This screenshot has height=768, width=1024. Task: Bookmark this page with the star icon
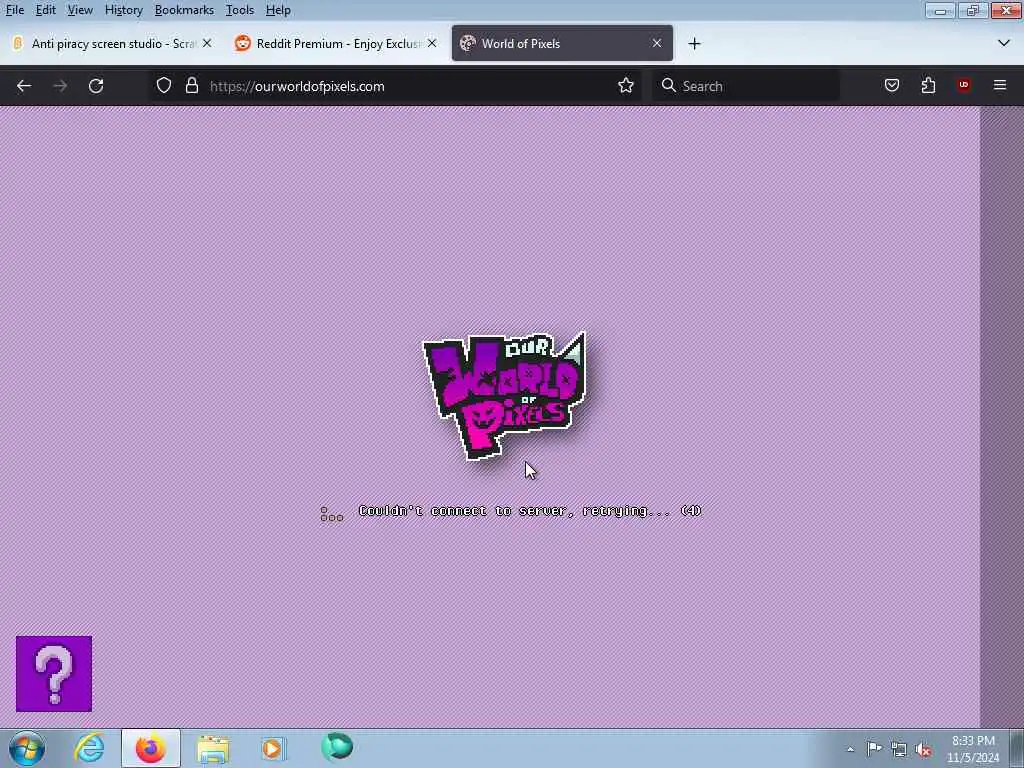coord(626,86)
